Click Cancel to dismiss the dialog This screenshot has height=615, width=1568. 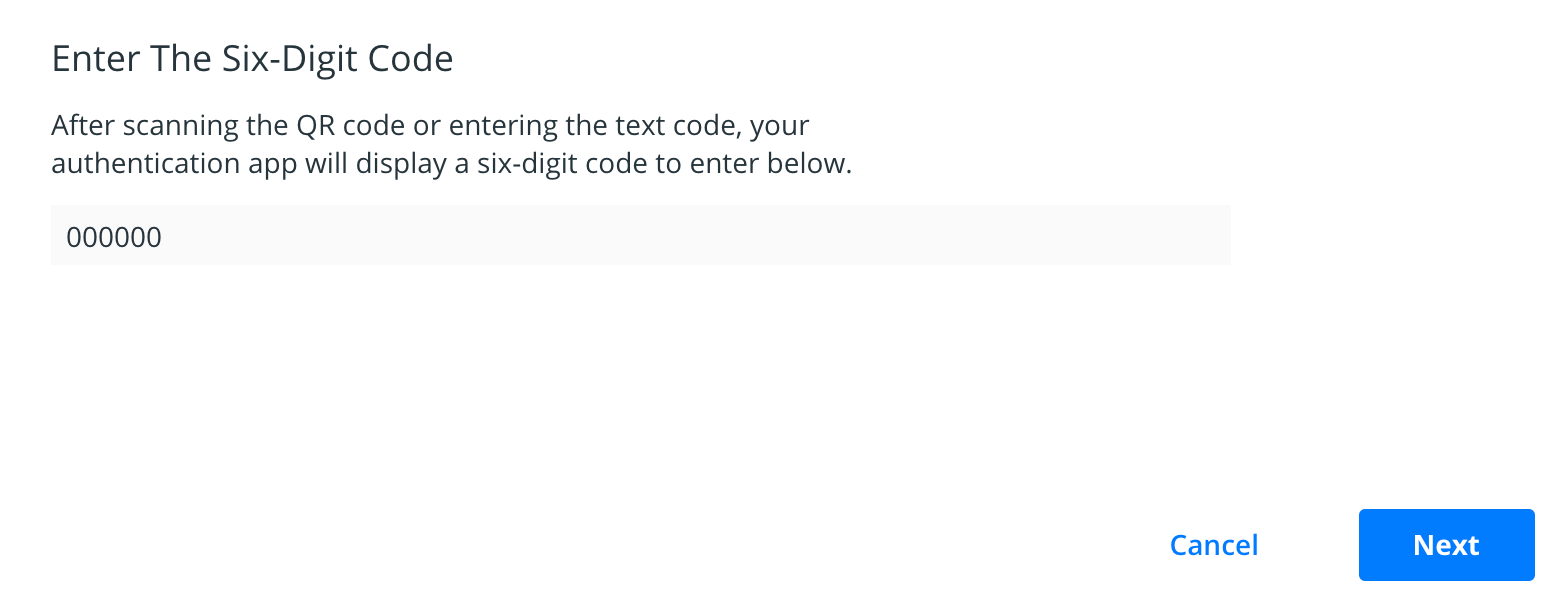(x=1213, y=545)
